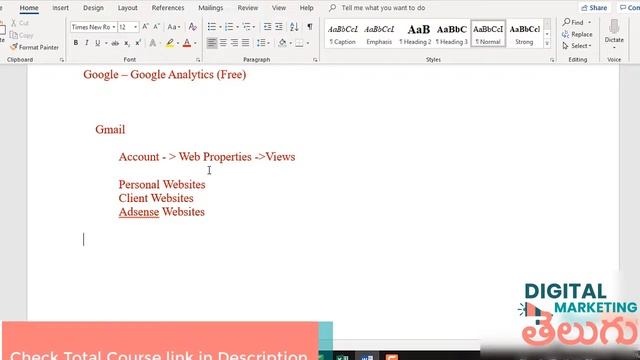Viewport: 640px width, 360px height.
Task: Open the highlight color dropdown arrow
Action: click(178, 43)
